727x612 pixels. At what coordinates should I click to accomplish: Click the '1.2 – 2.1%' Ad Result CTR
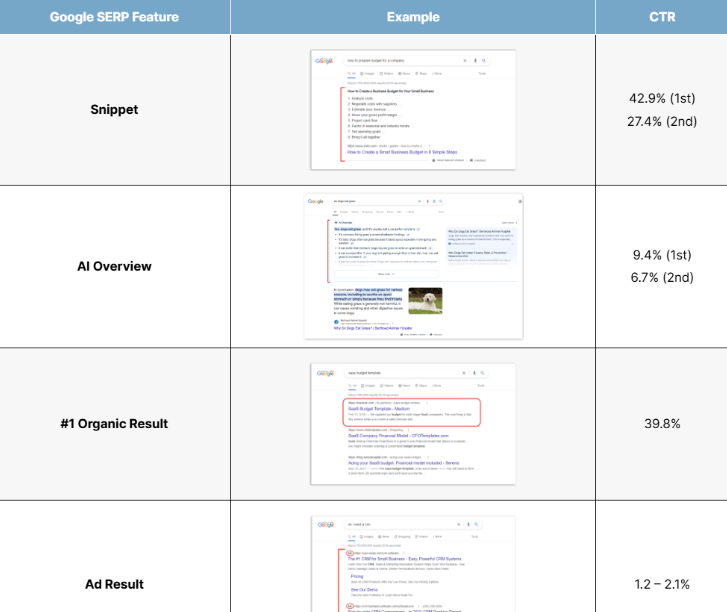pos(661,584)
